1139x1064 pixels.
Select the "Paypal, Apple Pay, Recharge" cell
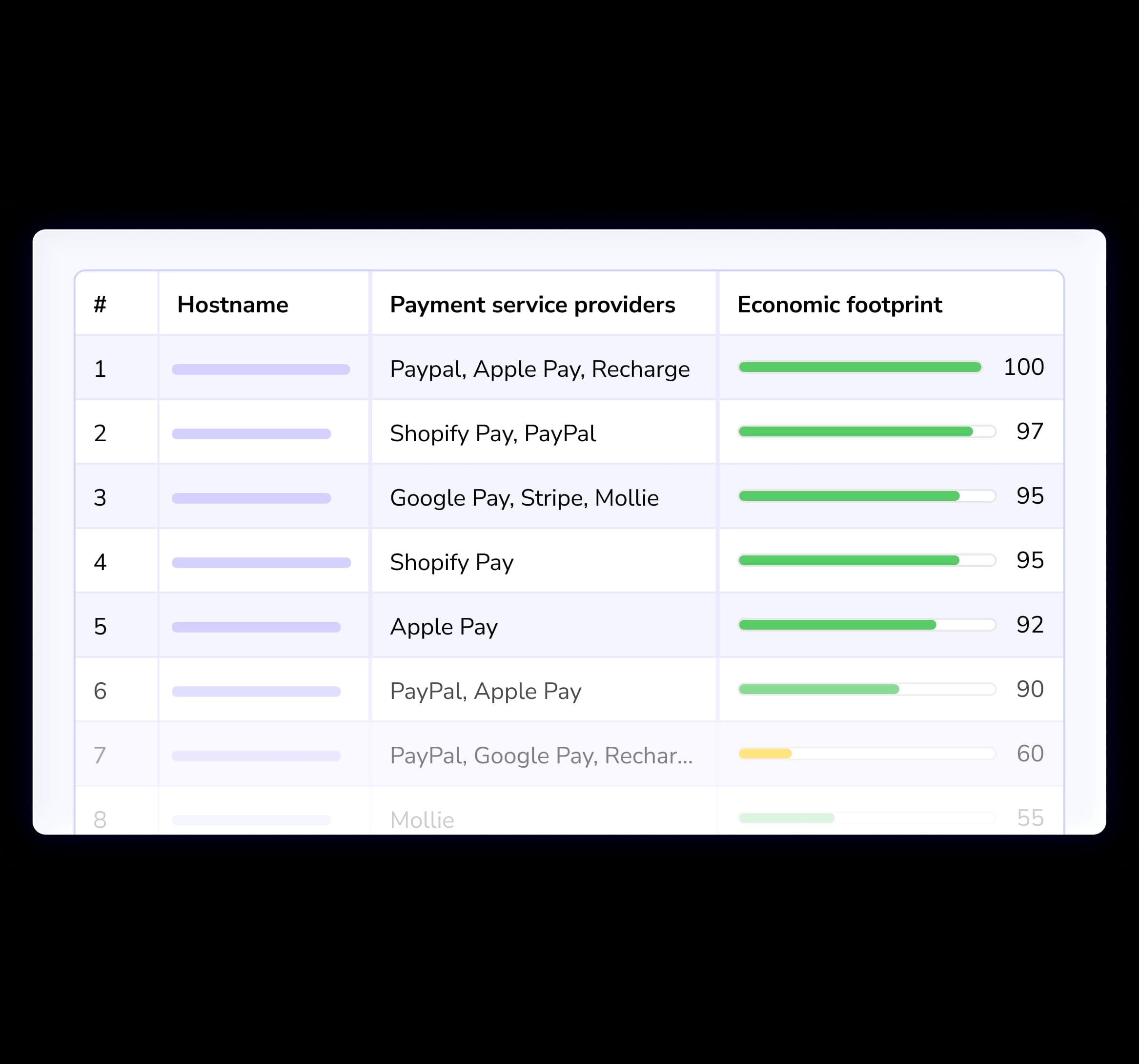(x=540, y=369)
